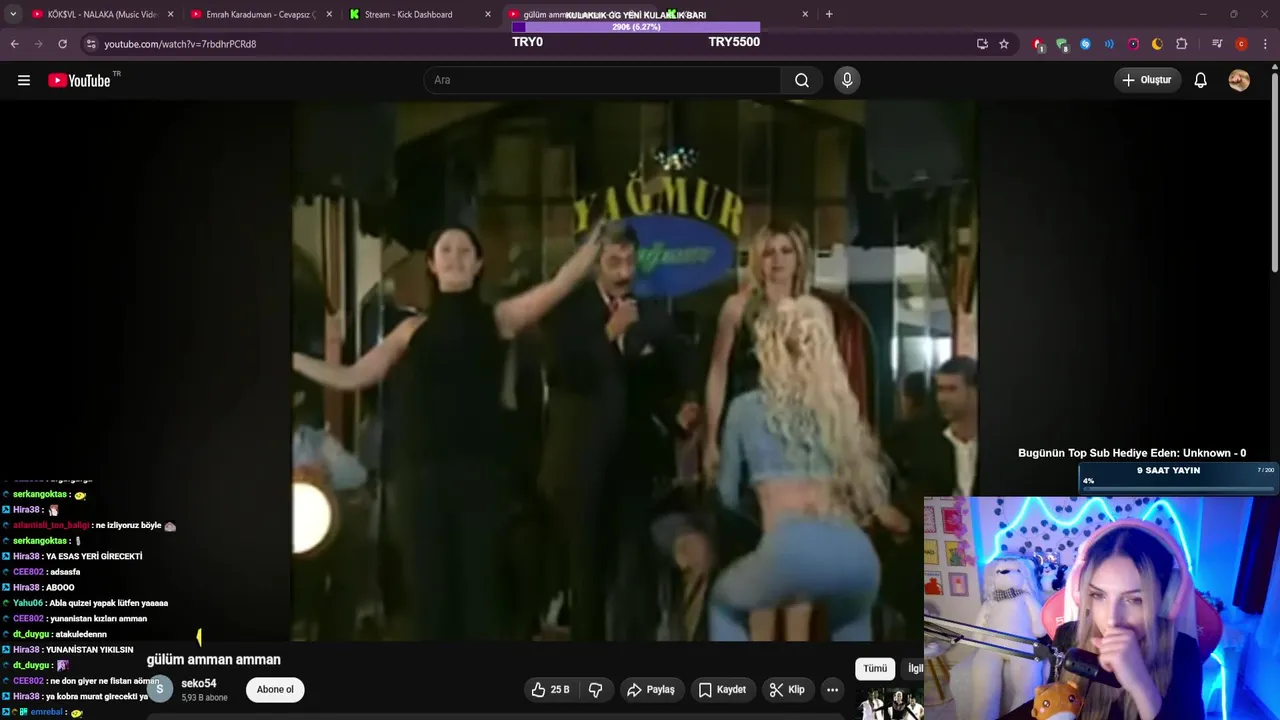
Task: Click the page vertical scrollbar
Action: [x=1275, y=170]
